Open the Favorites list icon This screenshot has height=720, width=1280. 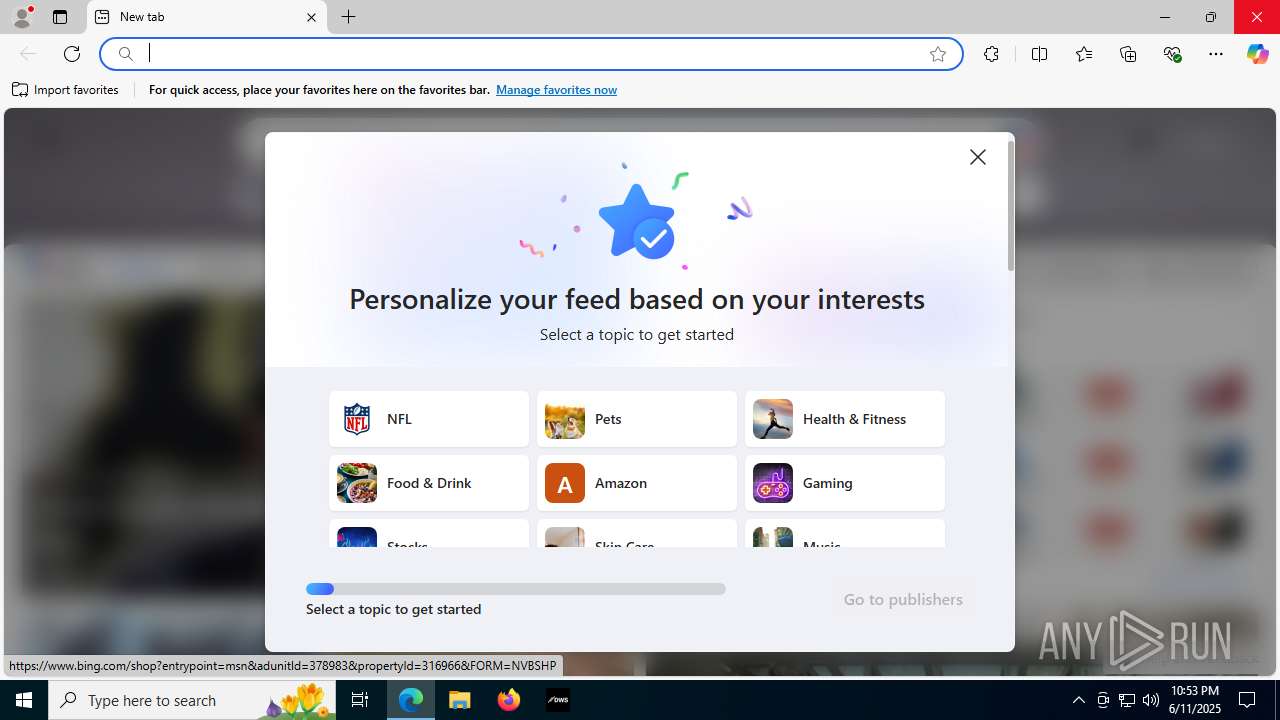tap(1084, 54)
